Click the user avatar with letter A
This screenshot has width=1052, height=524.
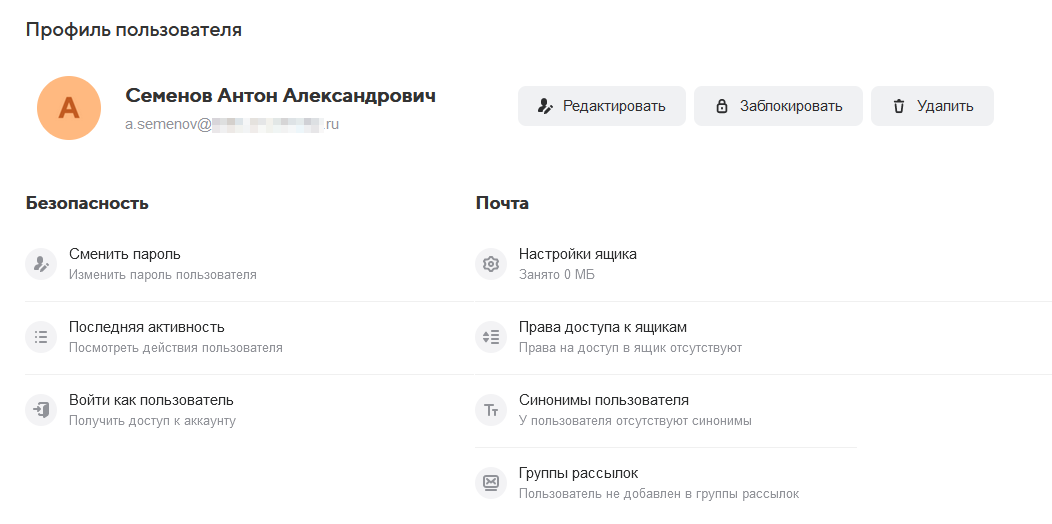point(68,108)
